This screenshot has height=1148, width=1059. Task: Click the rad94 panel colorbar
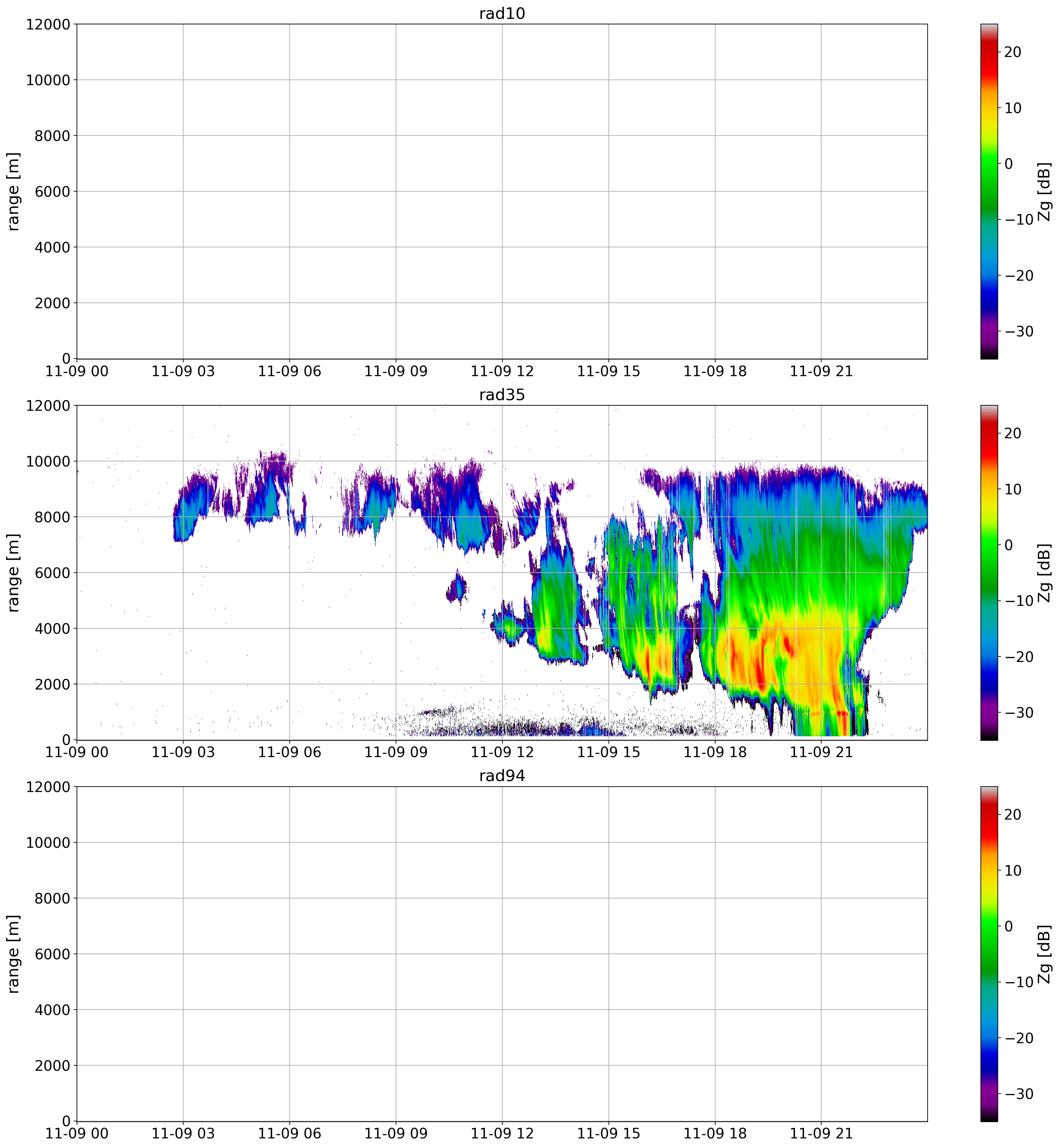pyautogui.click(x=989, y=954)
